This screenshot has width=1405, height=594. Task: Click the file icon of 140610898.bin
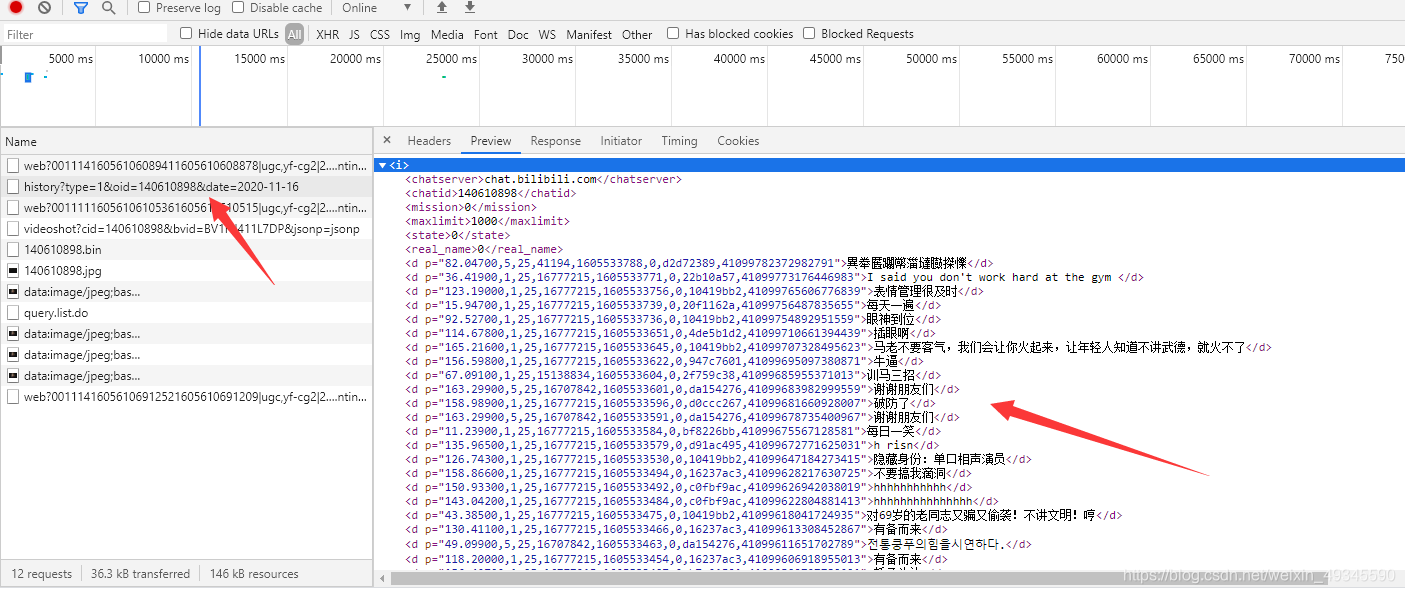13,250
